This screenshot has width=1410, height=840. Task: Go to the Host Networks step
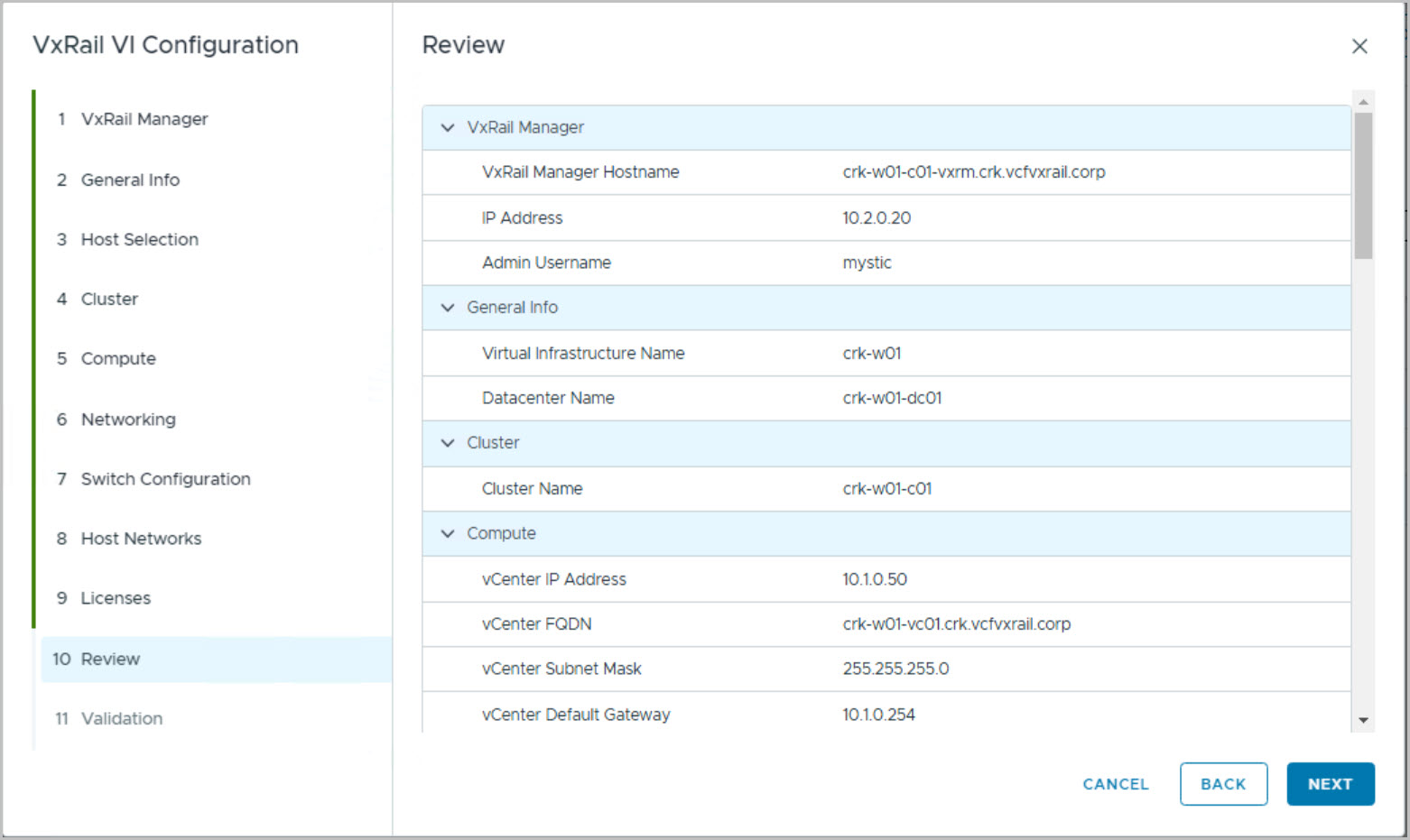[141, 539]
